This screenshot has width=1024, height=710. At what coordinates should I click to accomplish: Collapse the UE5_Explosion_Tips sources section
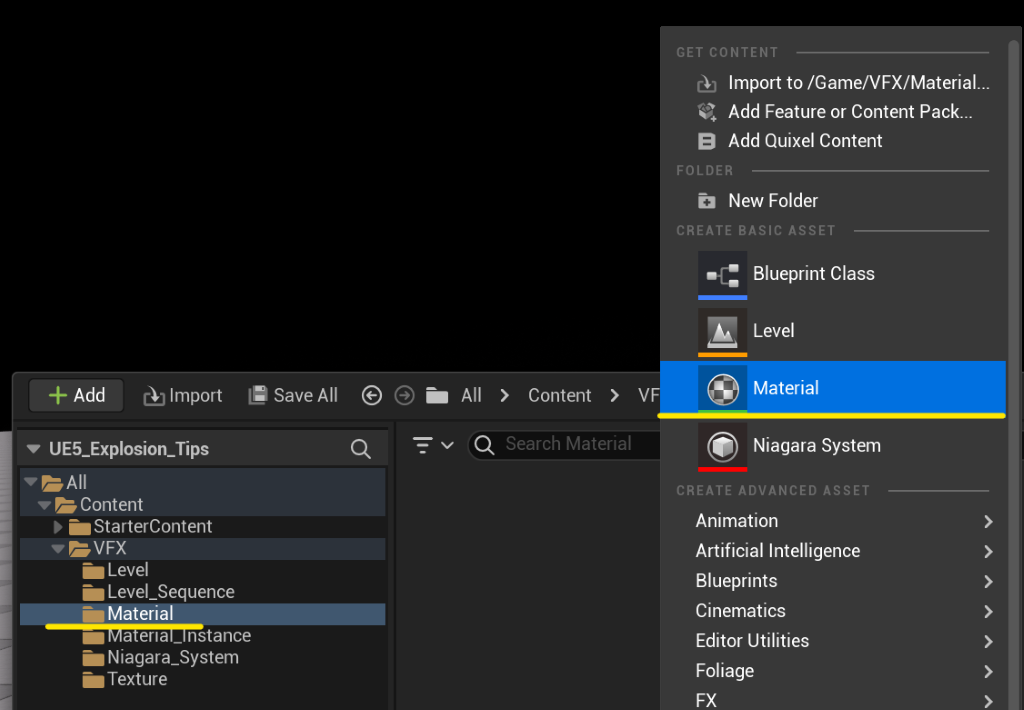point(33,449)
